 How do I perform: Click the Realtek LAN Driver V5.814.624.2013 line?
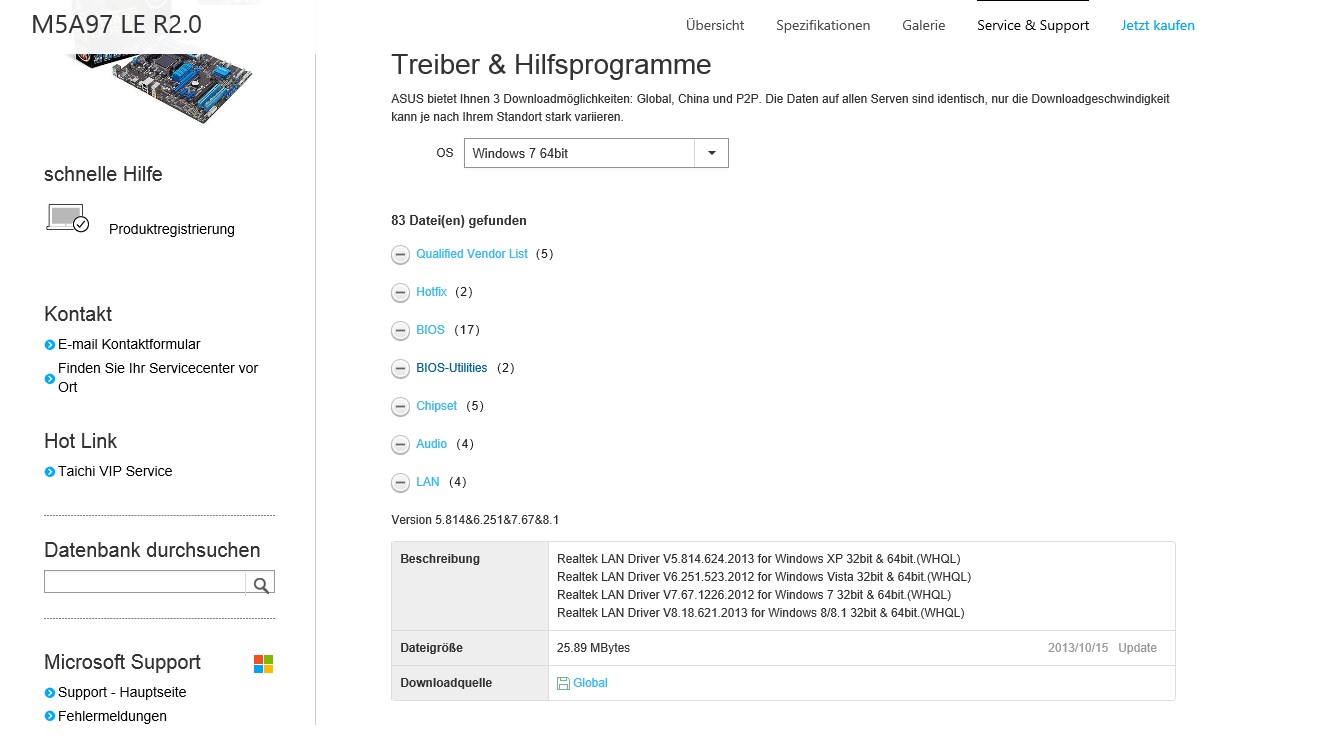pyautogui.click(x=759, y=558)
